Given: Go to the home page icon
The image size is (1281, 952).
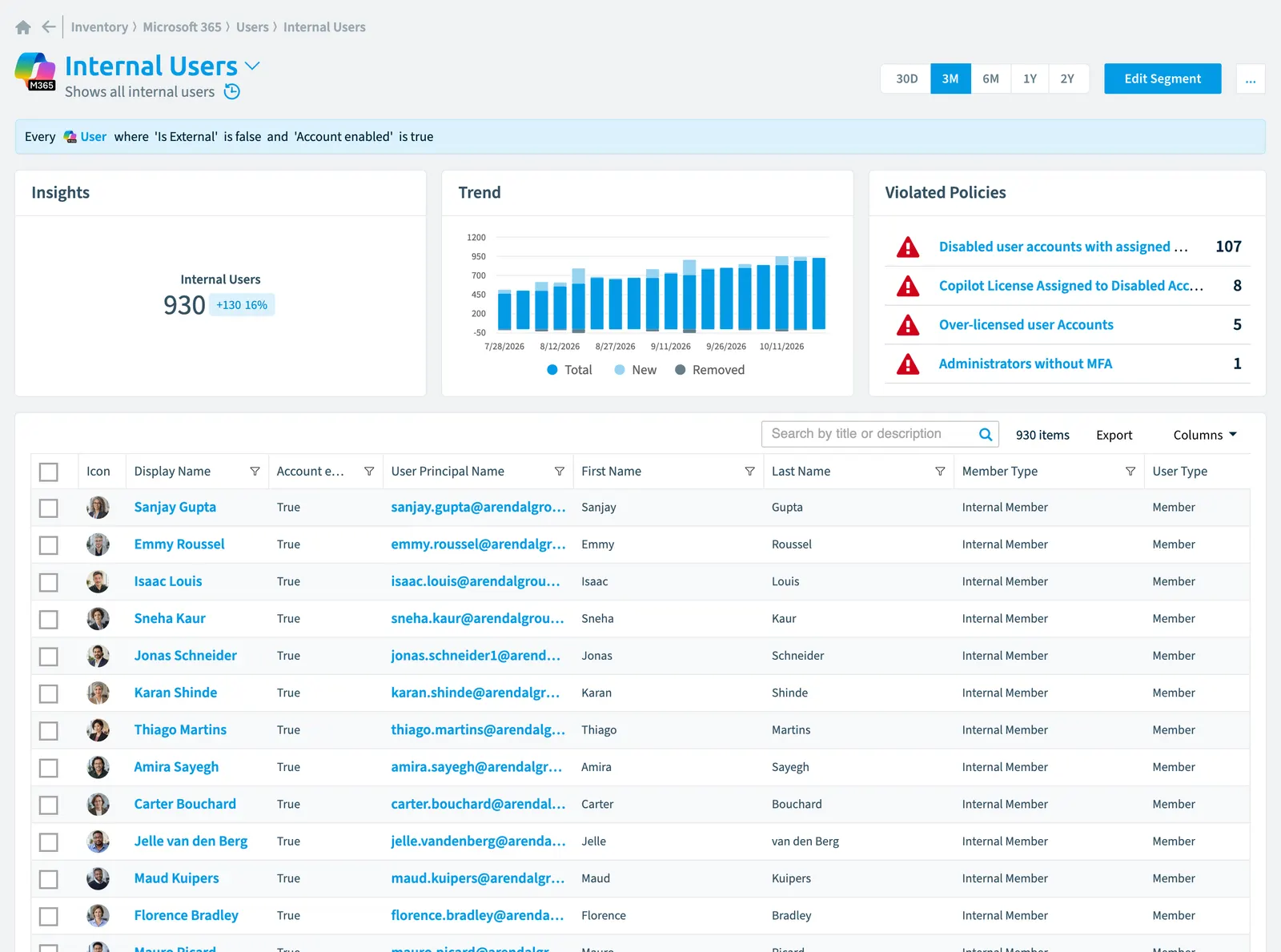Looking at the screenshot, I should point(23,27).
